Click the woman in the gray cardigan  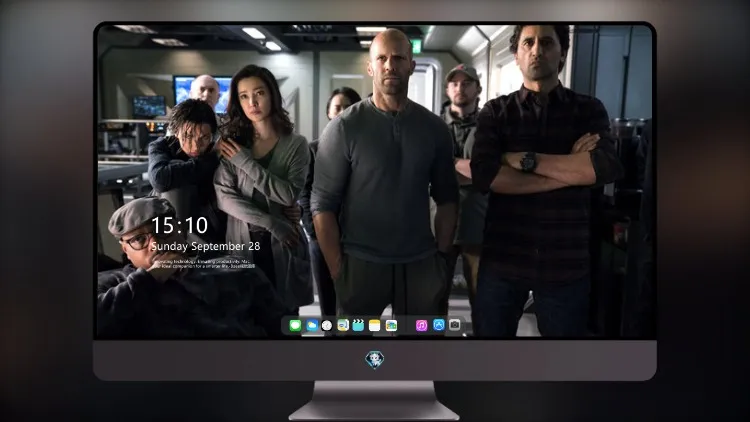[x=262, y=182]
